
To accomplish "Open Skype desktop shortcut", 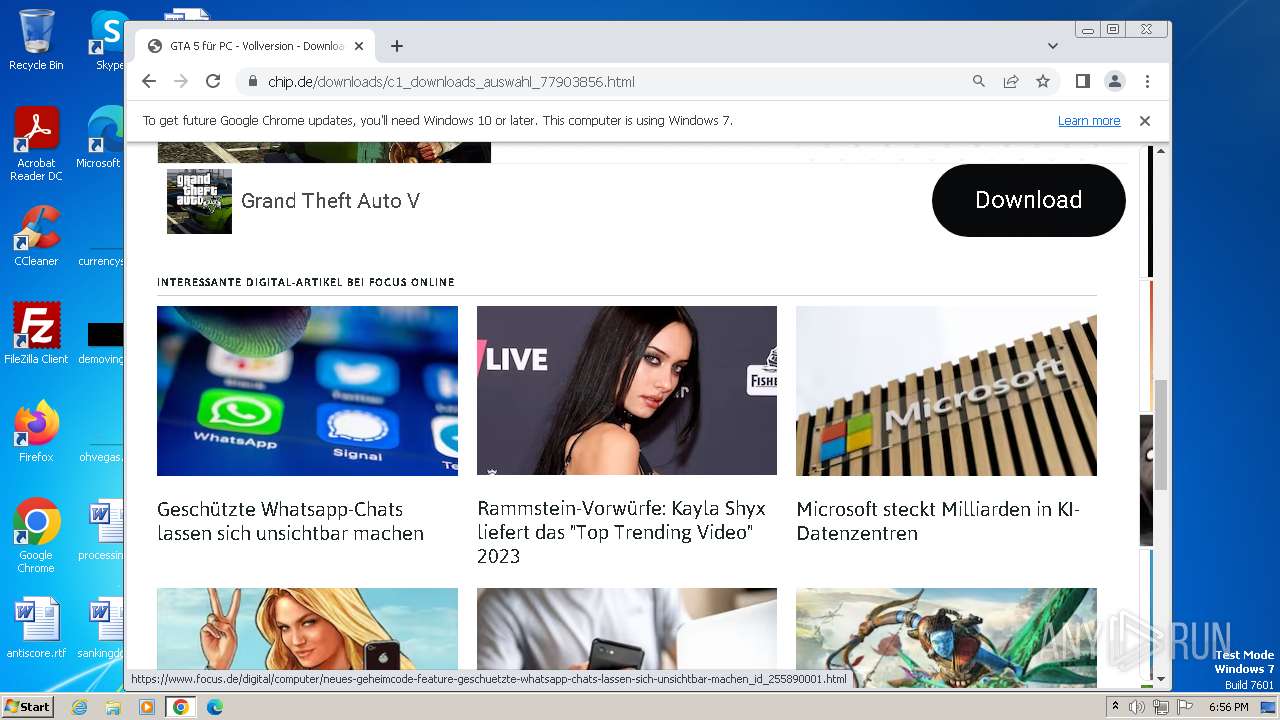I will click(109, 40).
